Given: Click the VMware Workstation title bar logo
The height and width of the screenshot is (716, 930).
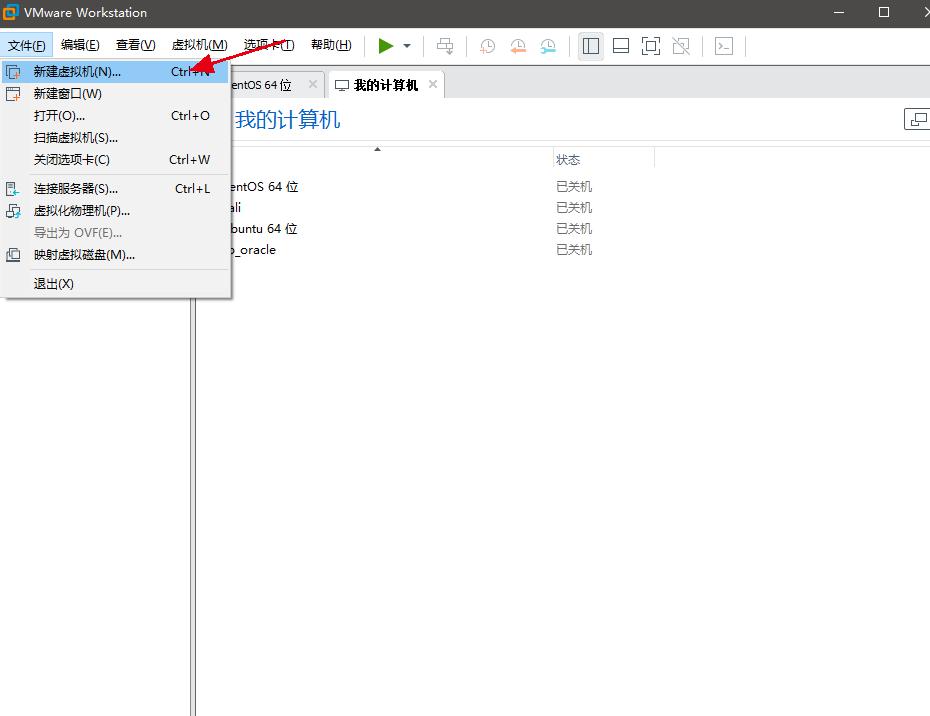Looking at the screenshot, I should pyautogui.click(x=11, y=12).
